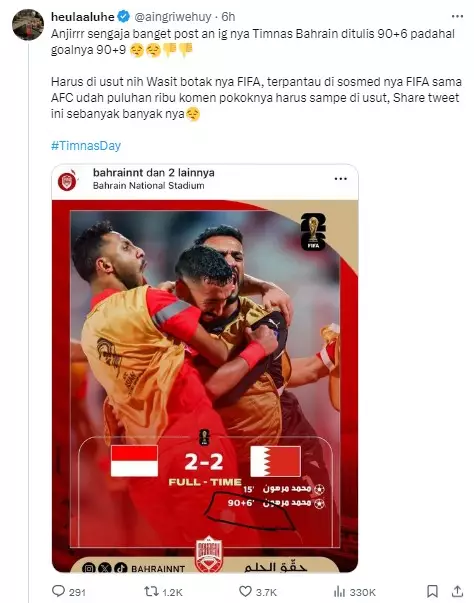Click the Bahrain National Stadium location label
Screen dimensions: 474x603
[148, 186]
